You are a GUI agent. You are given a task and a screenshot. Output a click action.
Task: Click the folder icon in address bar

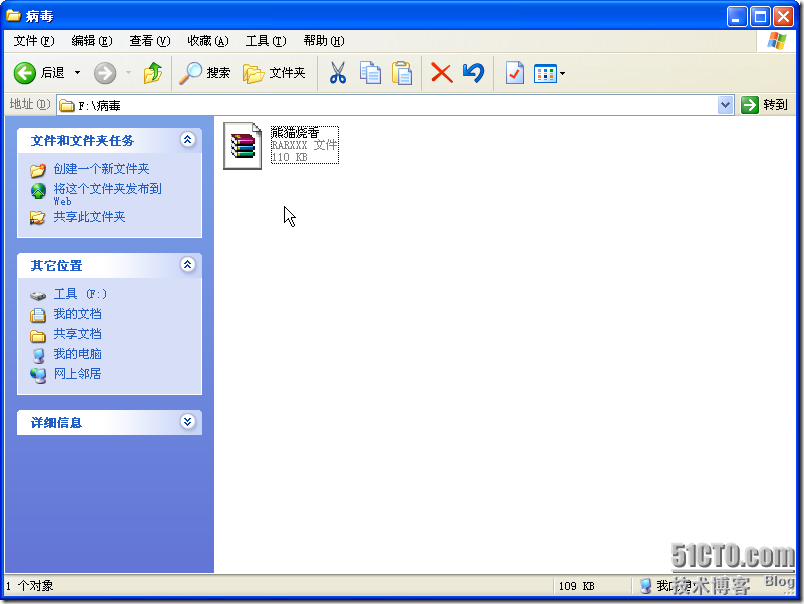[x=67, y=106]
